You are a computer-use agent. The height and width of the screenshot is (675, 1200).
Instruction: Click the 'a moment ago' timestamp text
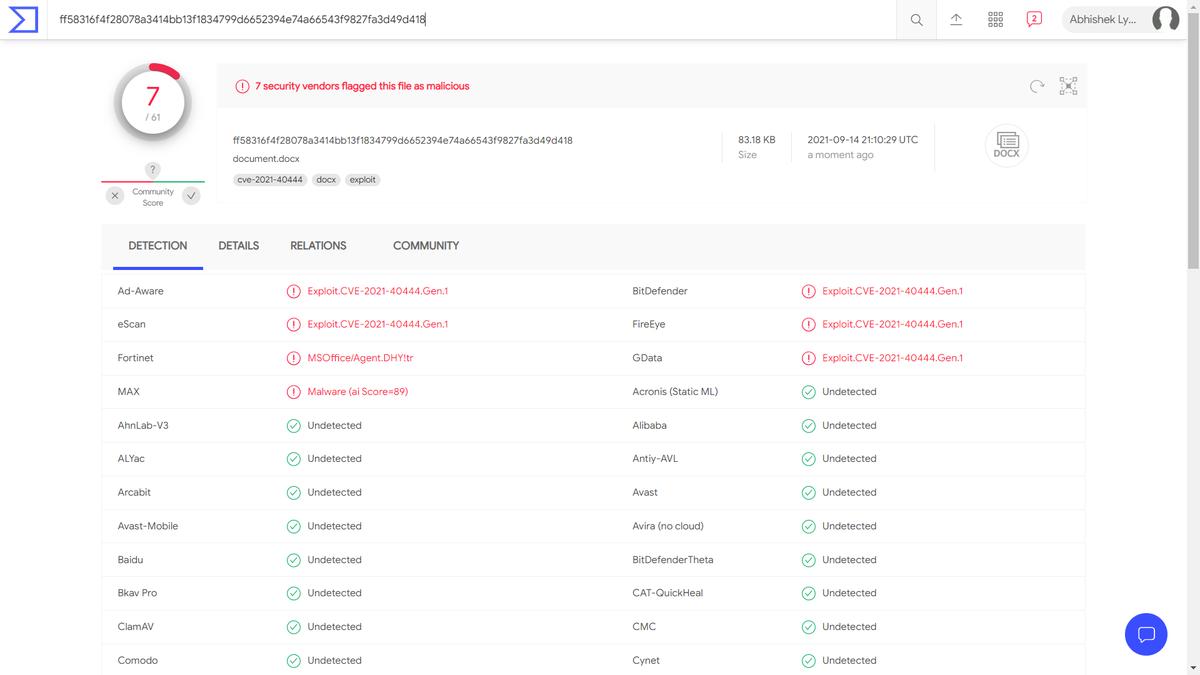(841, 155)
